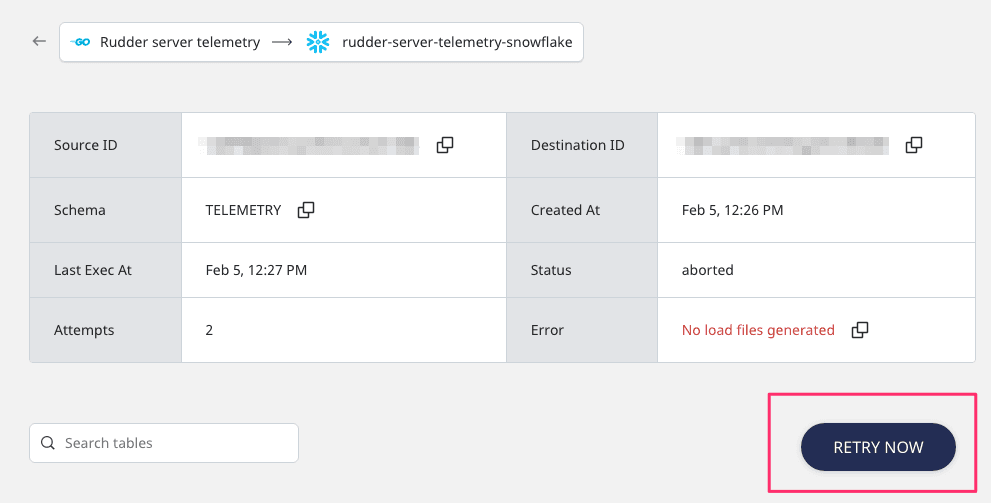Click the Attempts count value

[210, 330]
